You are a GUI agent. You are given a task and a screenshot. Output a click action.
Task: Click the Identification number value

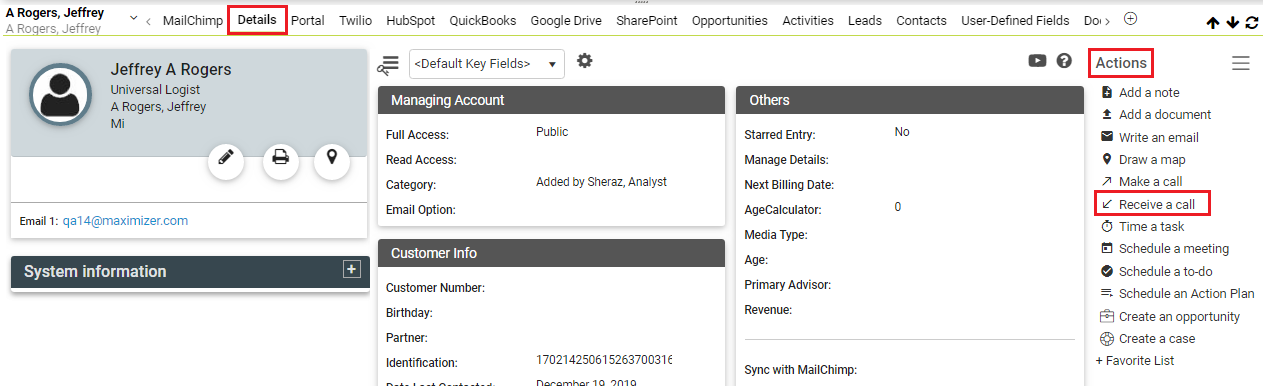[603, 360]
